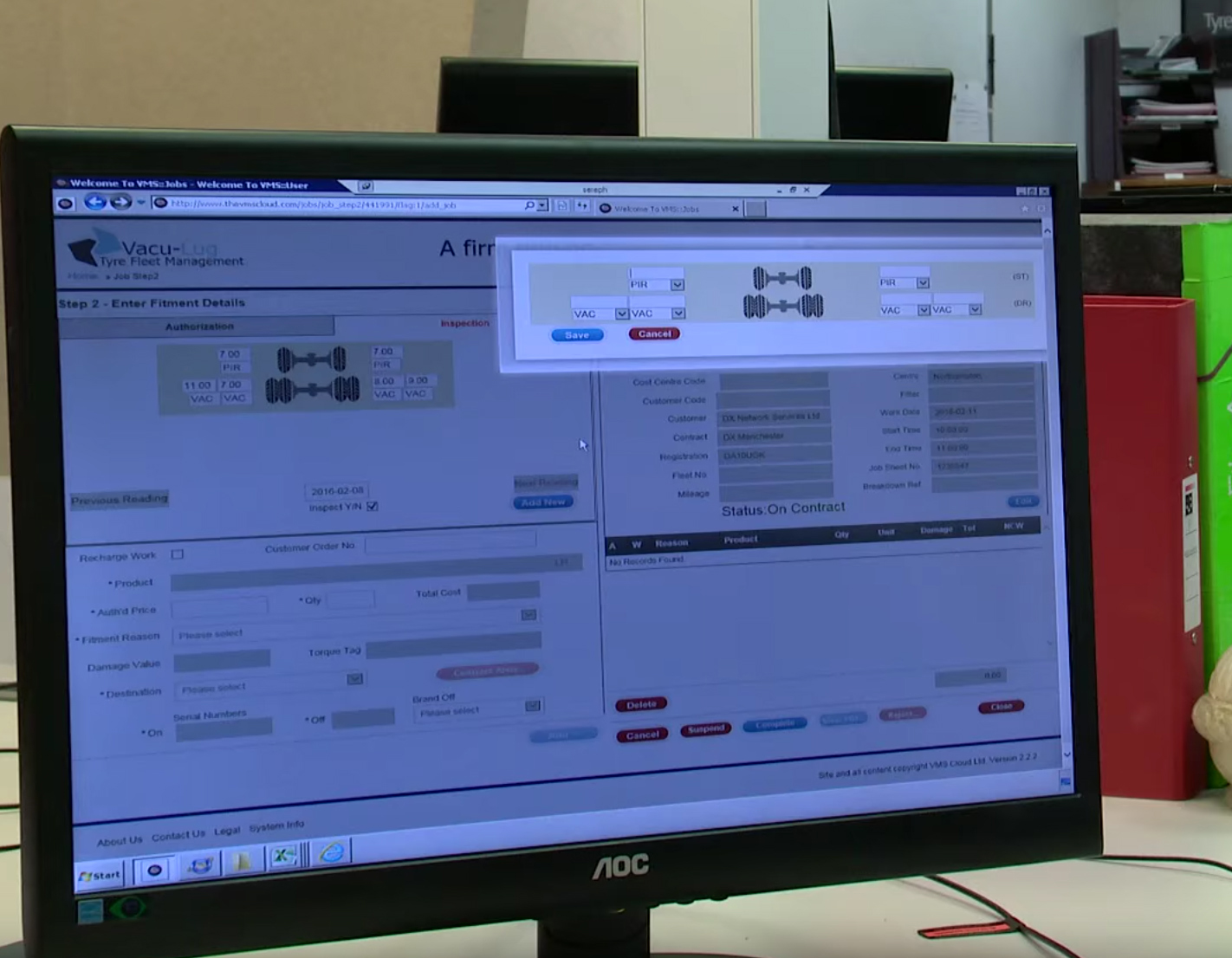Switch to the Authorization tab
Screen dimensions: 1232x958
pyautogui.click(x=199, y=327)
